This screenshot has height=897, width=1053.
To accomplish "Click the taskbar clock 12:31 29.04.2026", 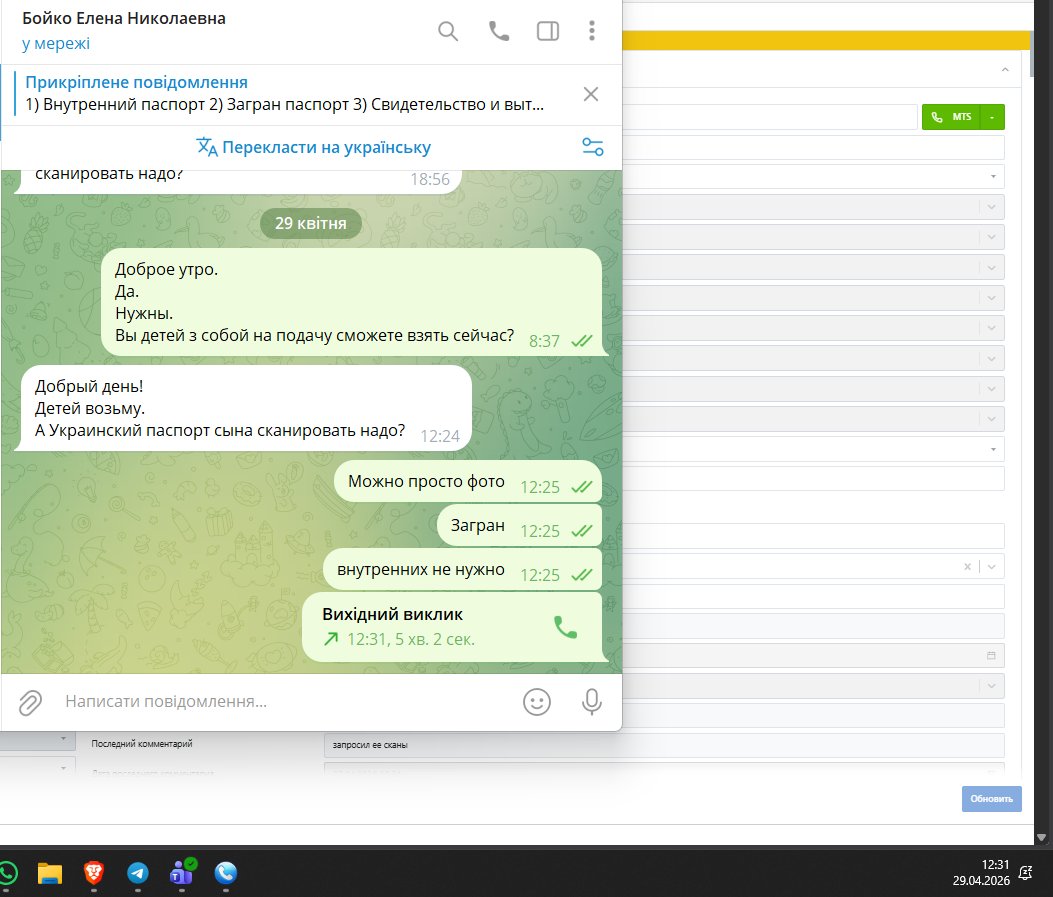I will pos(981,873).
